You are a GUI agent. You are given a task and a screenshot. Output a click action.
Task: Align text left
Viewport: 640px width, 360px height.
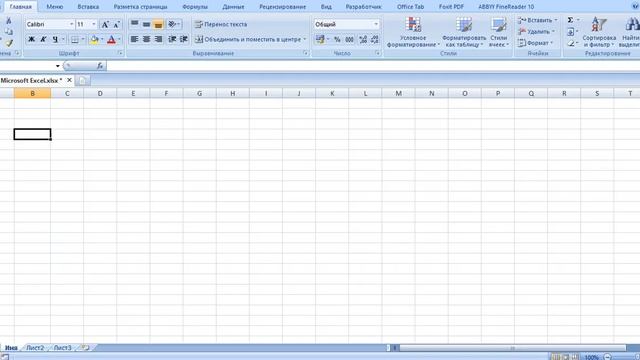pos(134,39)
